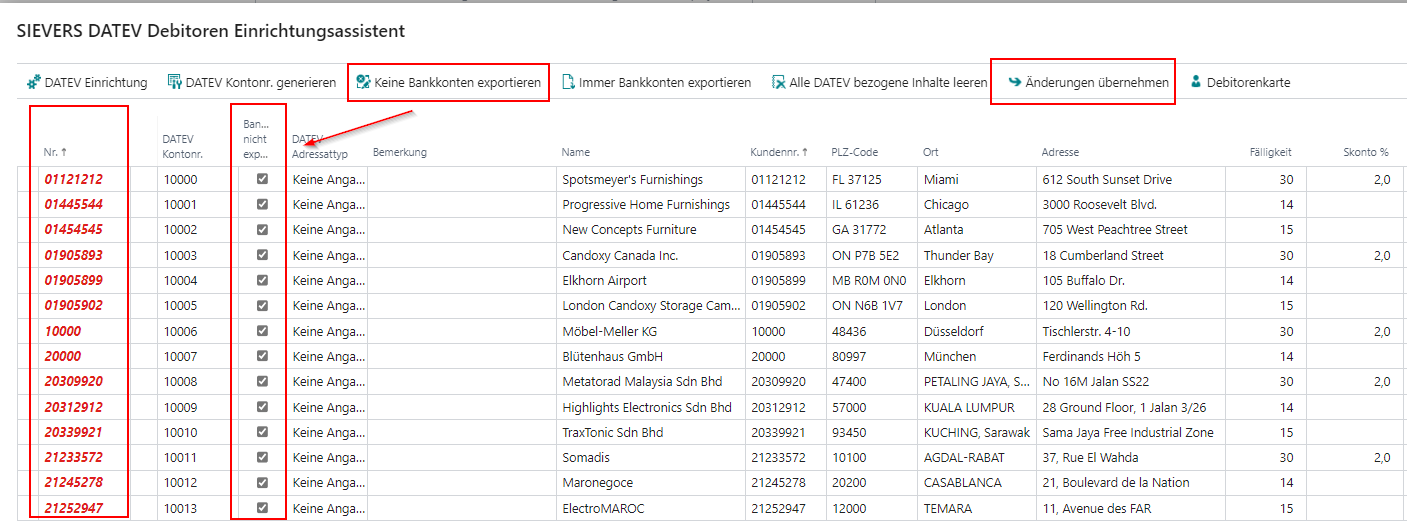Uncheck the checkbox in Möbel-Meller KG row
The image size is (1407, 521).
[x=262, y=331]
